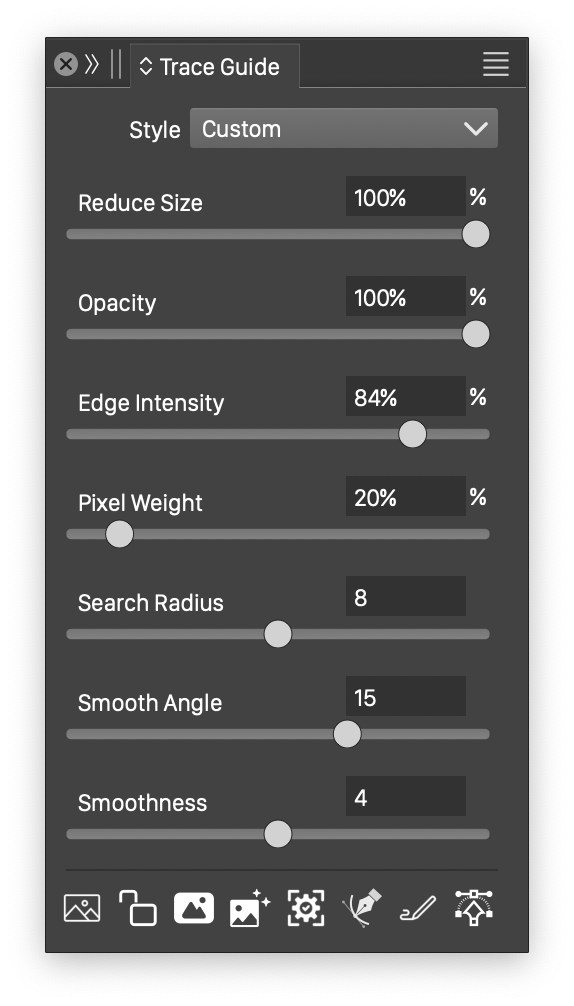The height and width of the screenshot is (1006, 574).
Task: Expand Trace Guide tab with up-down arrows
Action: click(146, 66)
